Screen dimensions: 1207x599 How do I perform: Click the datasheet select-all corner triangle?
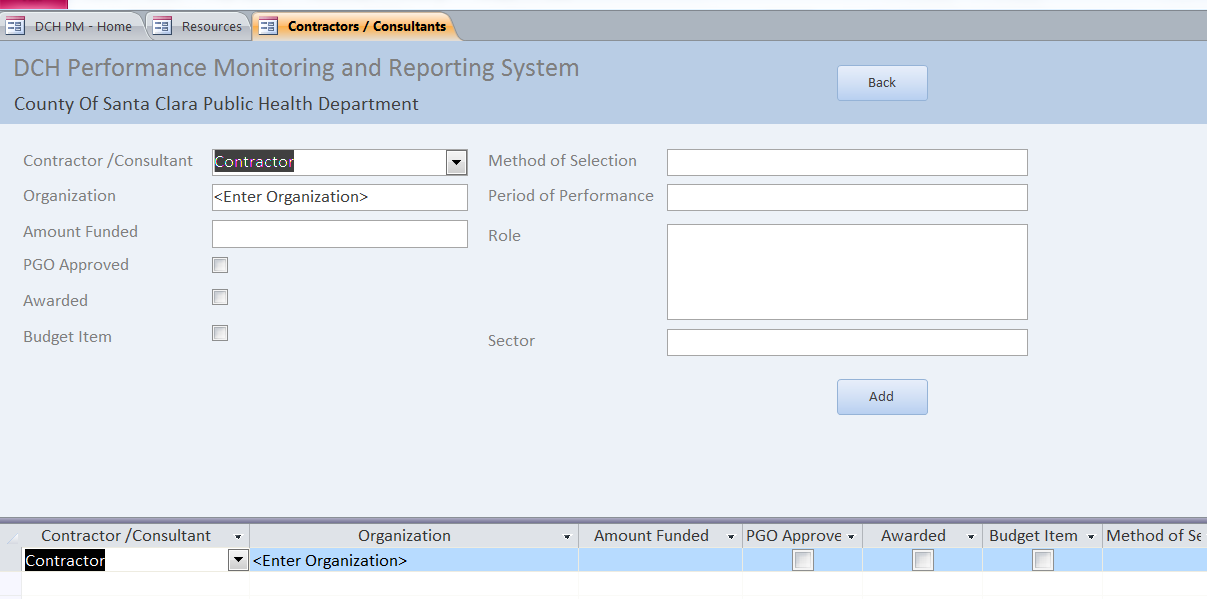point(12,537)
